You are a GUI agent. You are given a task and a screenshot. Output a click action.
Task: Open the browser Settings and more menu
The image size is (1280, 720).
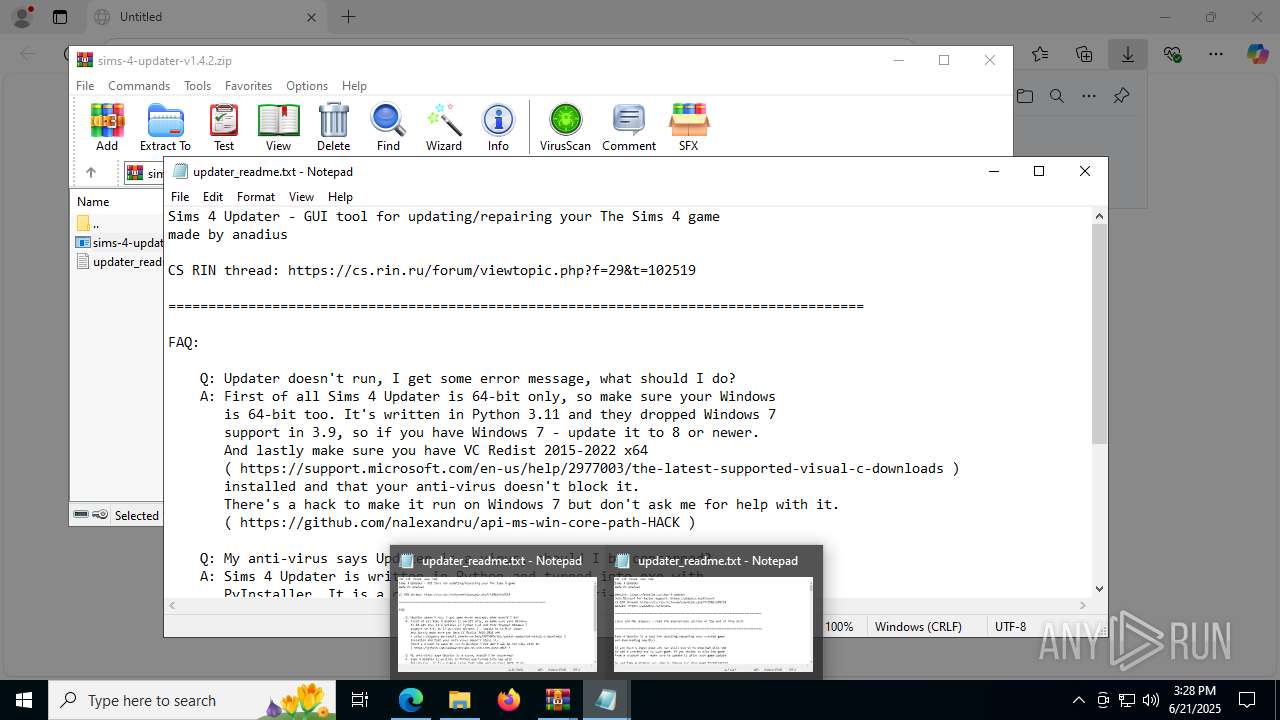pyautogui.click(x=1216, y=54)
